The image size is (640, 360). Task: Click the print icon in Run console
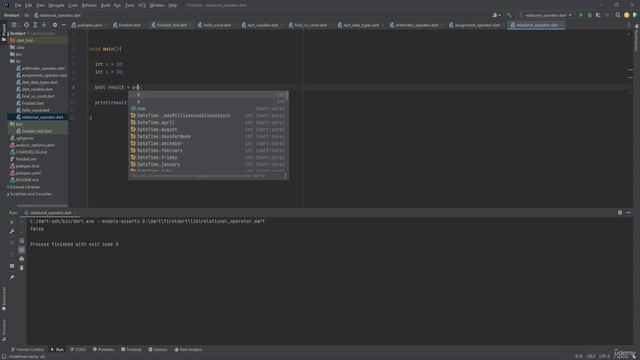(x=22, y=259)
